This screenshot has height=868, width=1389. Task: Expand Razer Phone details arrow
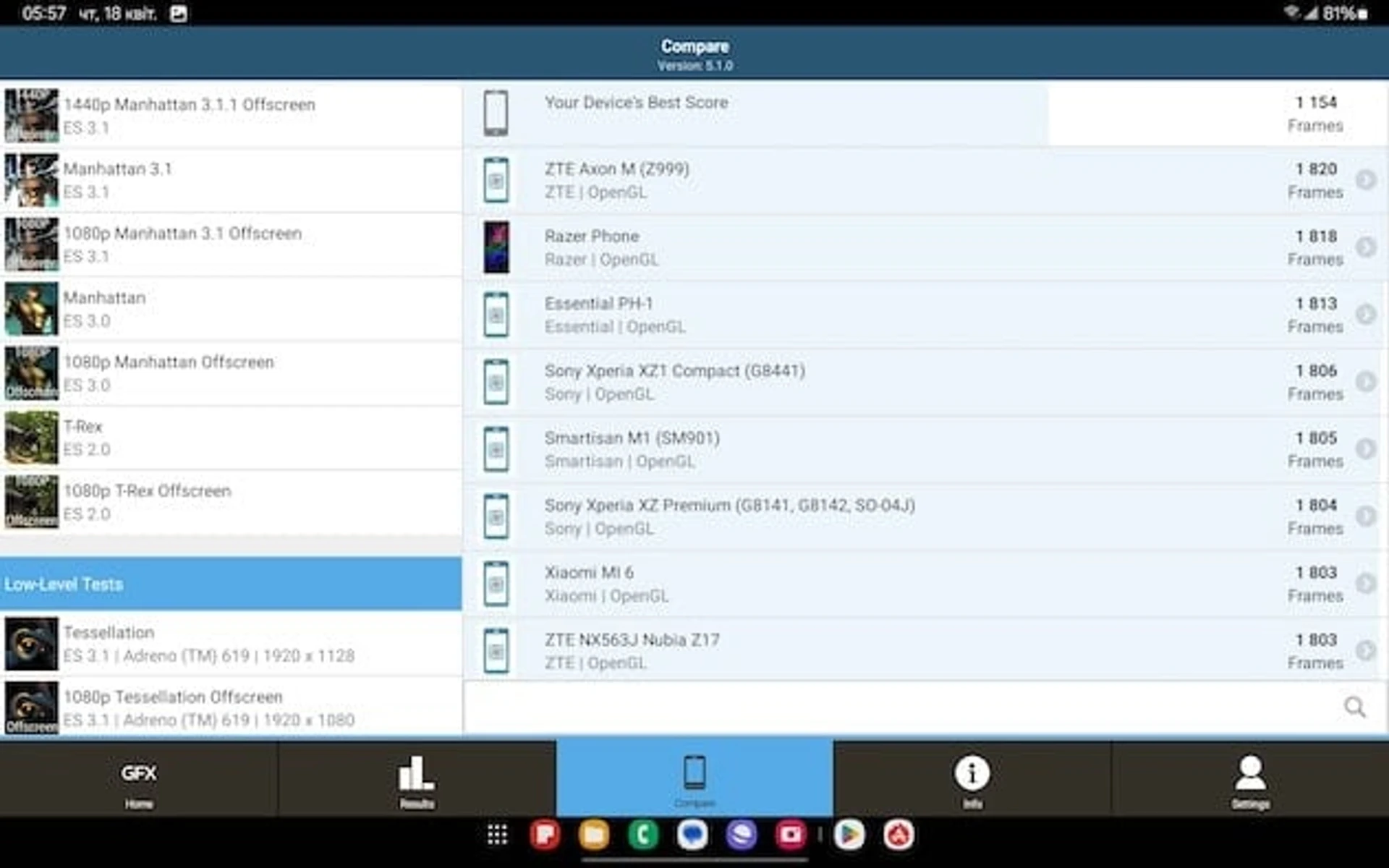[x=1365, y=247]
